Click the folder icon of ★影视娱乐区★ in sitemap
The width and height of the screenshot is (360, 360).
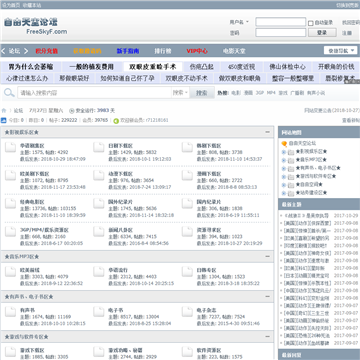click(x=291, y=152)
